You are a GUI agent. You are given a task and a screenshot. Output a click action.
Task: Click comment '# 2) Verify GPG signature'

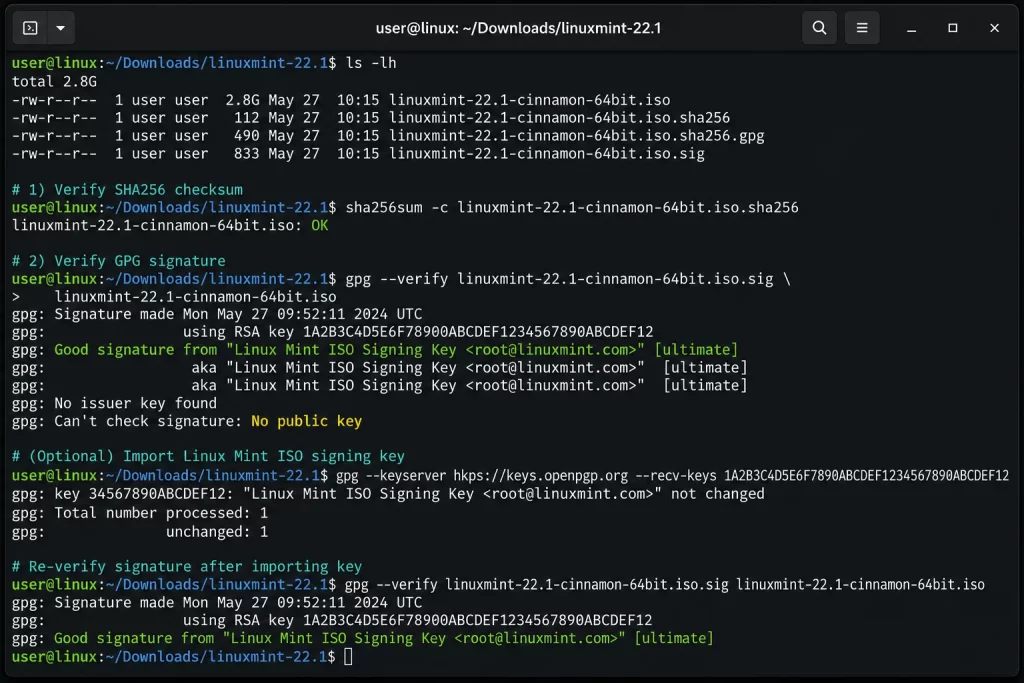119,261
